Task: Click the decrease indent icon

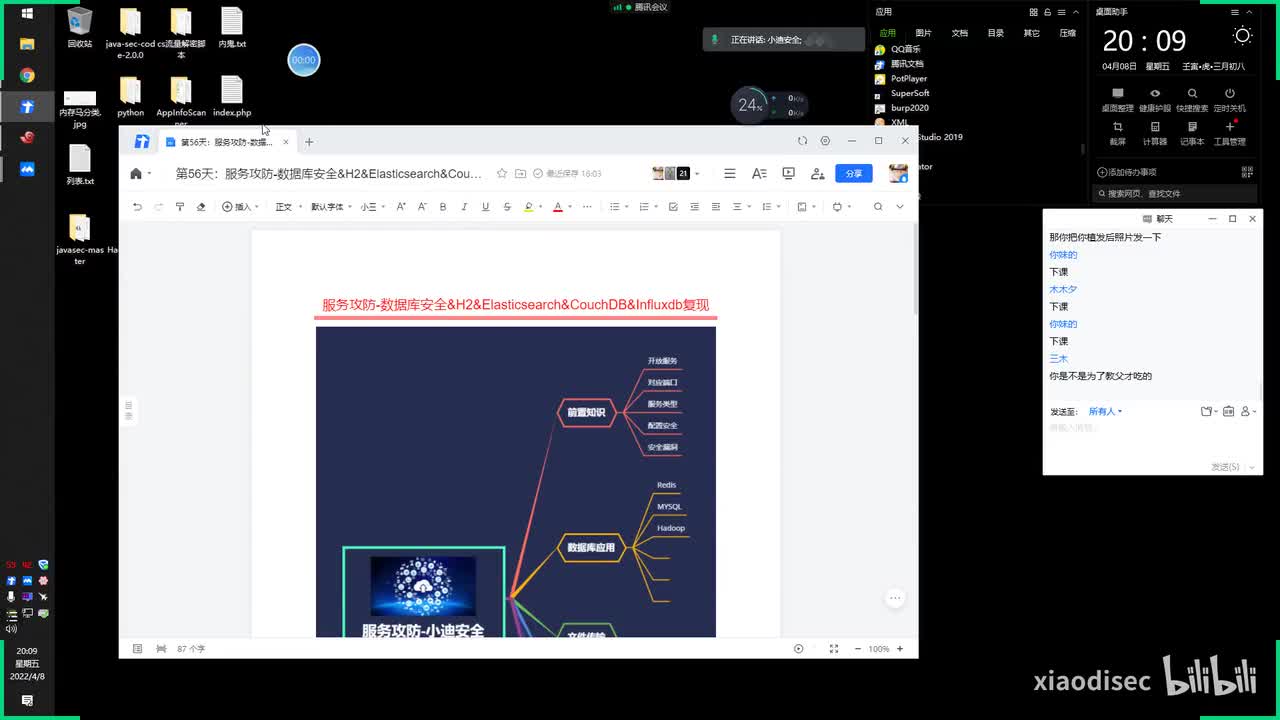Action: tap(694, 207)
